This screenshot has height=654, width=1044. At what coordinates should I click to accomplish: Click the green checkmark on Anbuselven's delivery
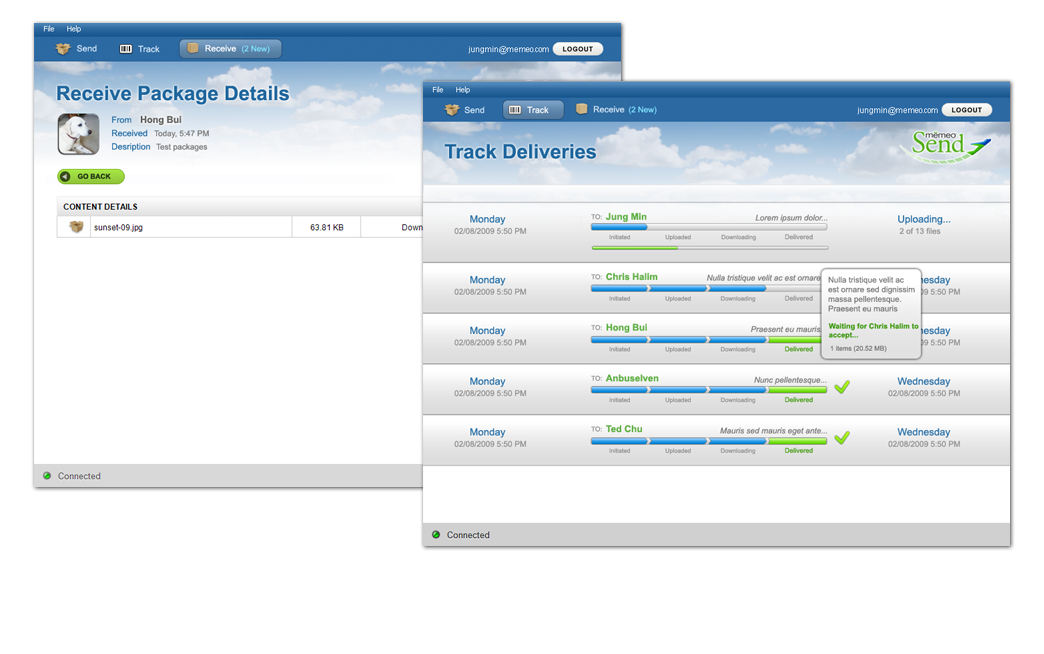pyautogui.click(x=842, y=387)
